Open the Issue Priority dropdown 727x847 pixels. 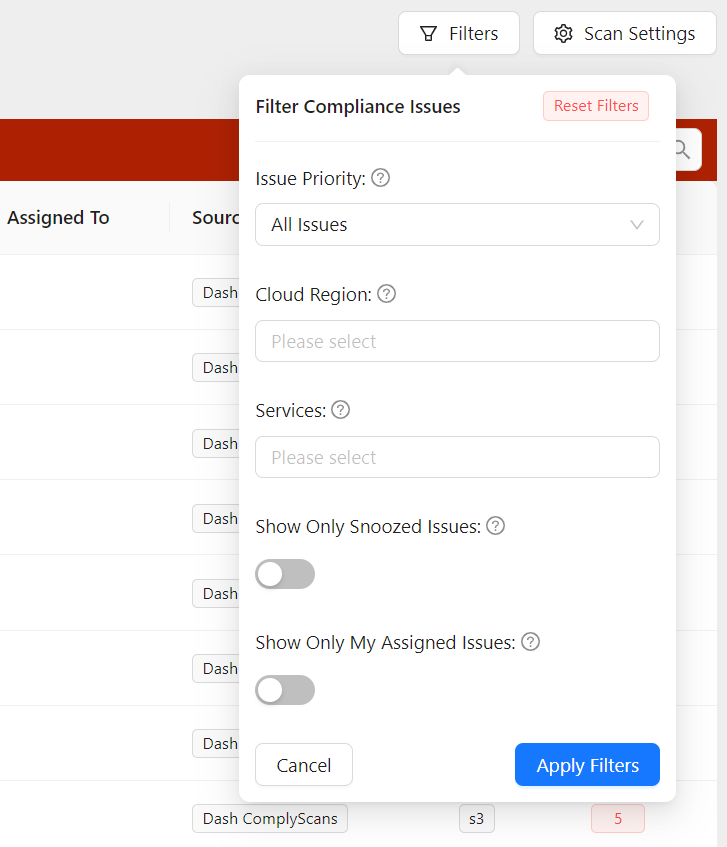click(457, 225)
